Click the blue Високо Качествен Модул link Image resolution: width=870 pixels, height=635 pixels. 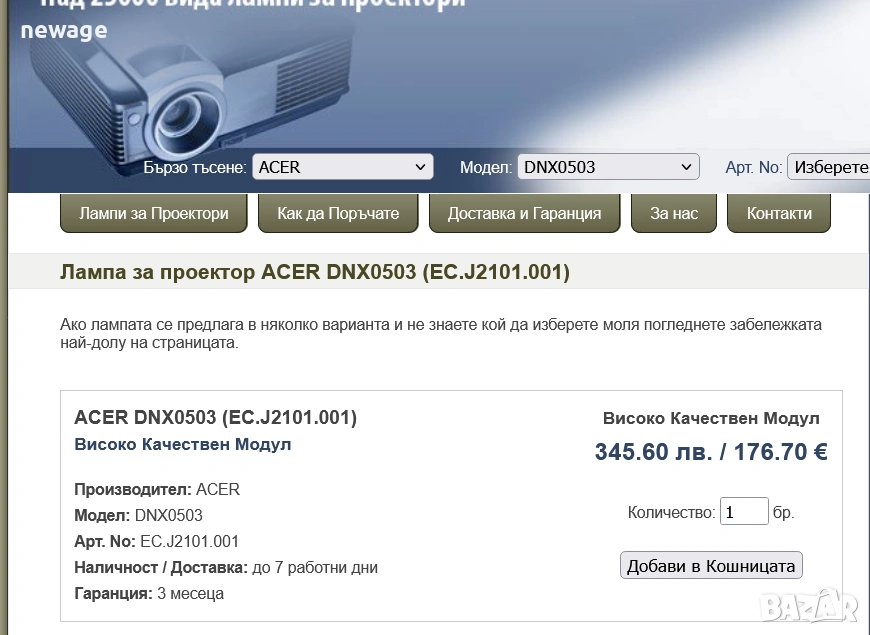pos(183,444)
